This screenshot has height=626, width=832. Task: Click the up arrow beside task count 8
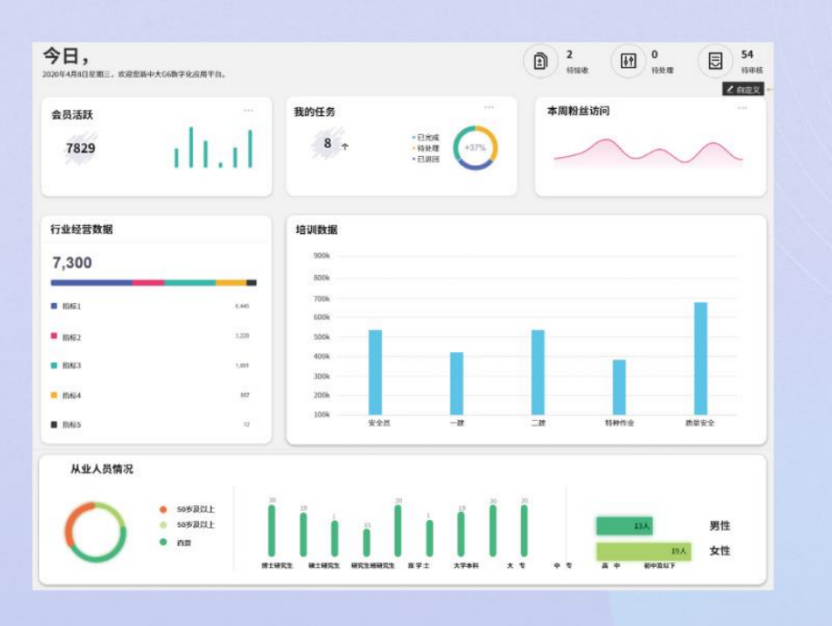[x=345, y=146]
